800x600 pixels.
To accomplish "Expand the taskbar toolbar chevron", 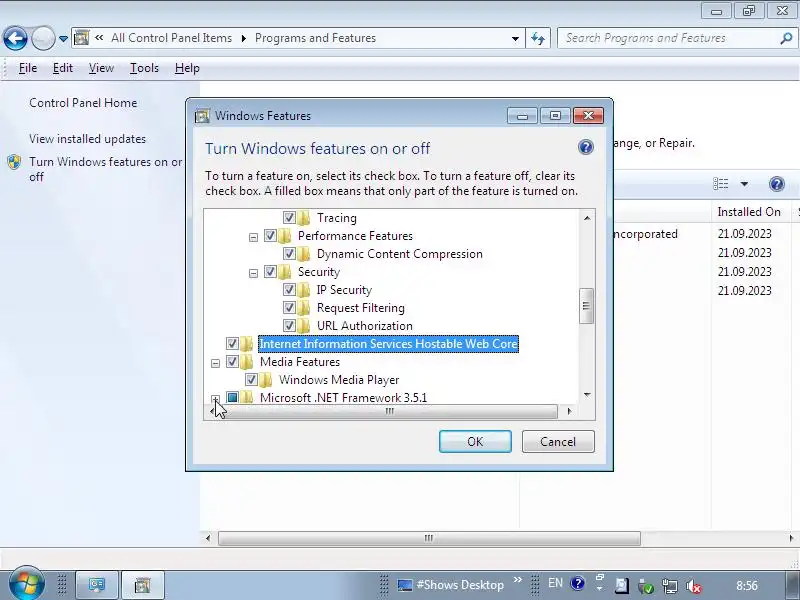I will tap(517, 580).
